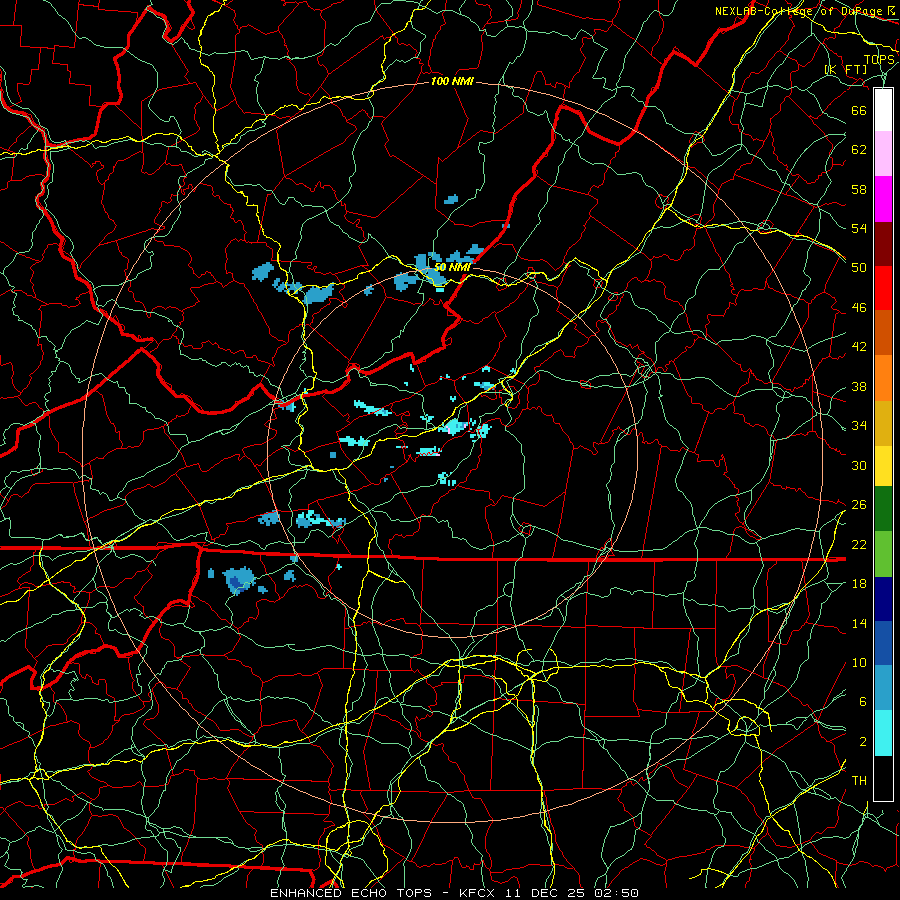
Task: Click the "6" legend value
Action: click(863, 701)
